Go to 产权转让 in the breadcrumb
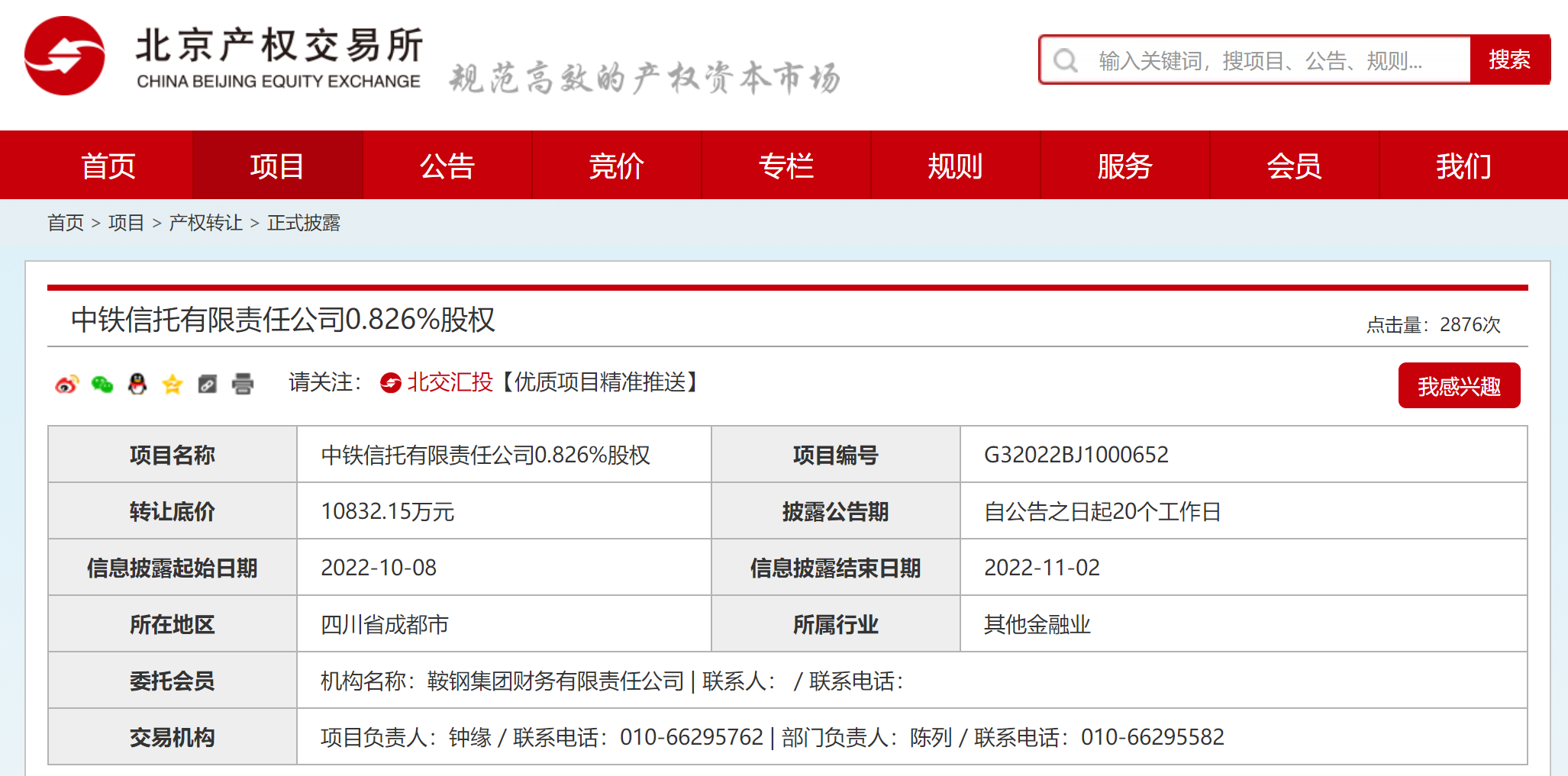 (x=206, y=223)
